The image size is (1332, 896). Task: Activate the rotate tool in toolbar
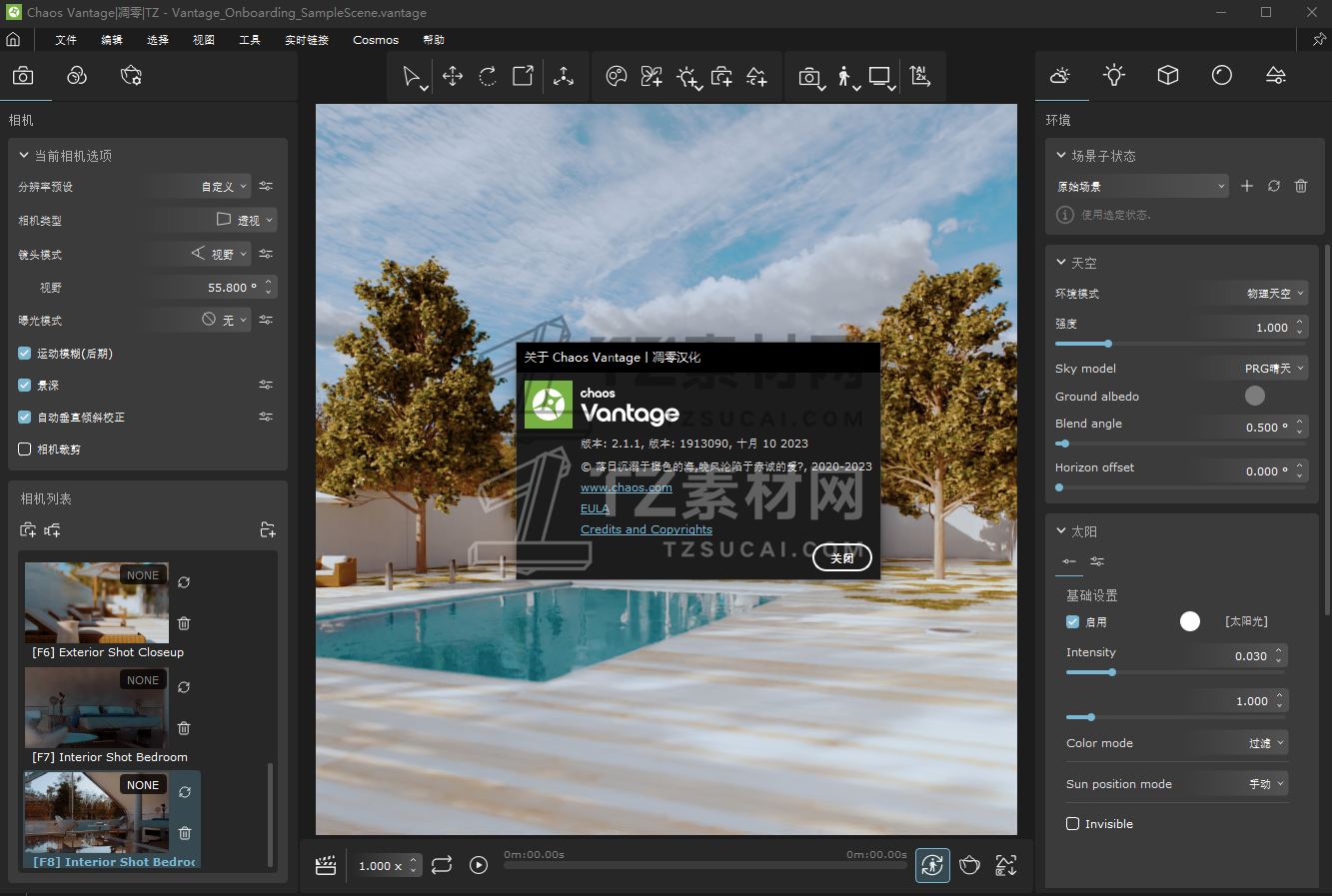488,77
